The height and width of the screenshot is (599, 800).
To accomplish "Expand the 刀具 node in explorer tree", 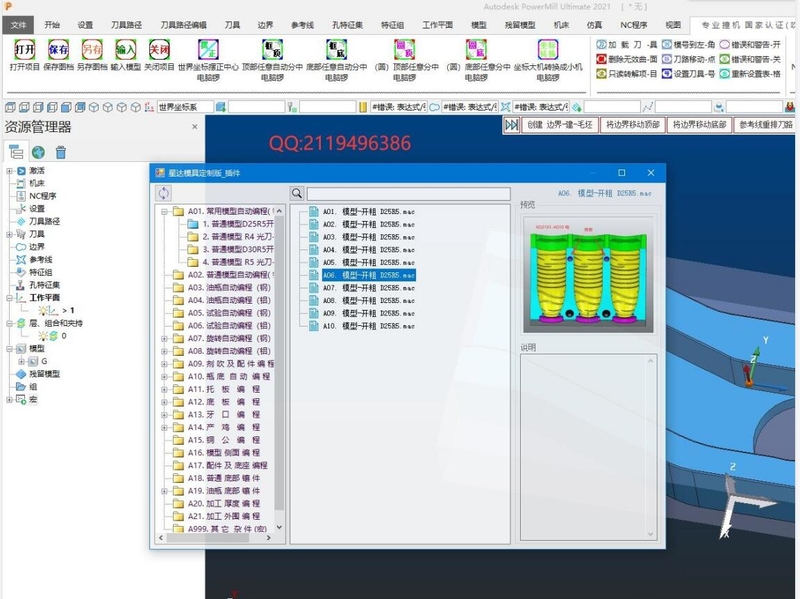I will click(x=9, y=233).
